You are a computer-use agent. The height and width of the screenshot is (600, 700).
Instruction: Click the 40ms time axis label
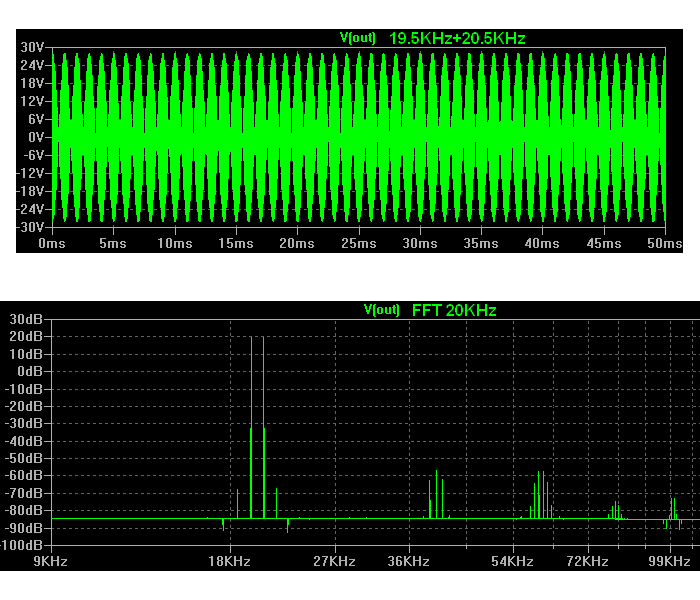point(542,244)
